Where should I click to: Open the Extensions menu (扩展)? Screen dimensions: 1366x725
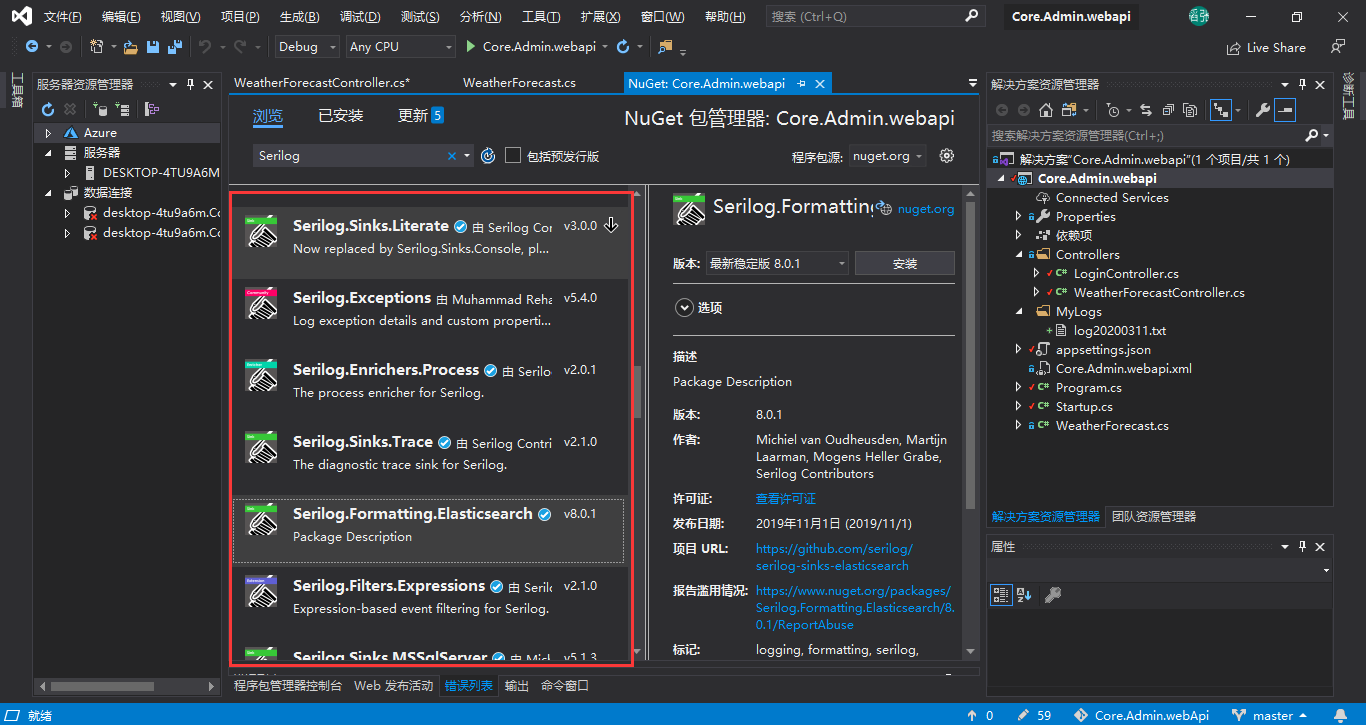tap(600, 17)
